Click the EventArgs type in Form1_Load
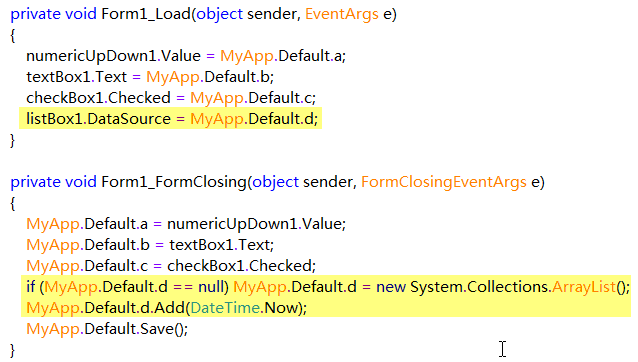 tap(342, 14)
